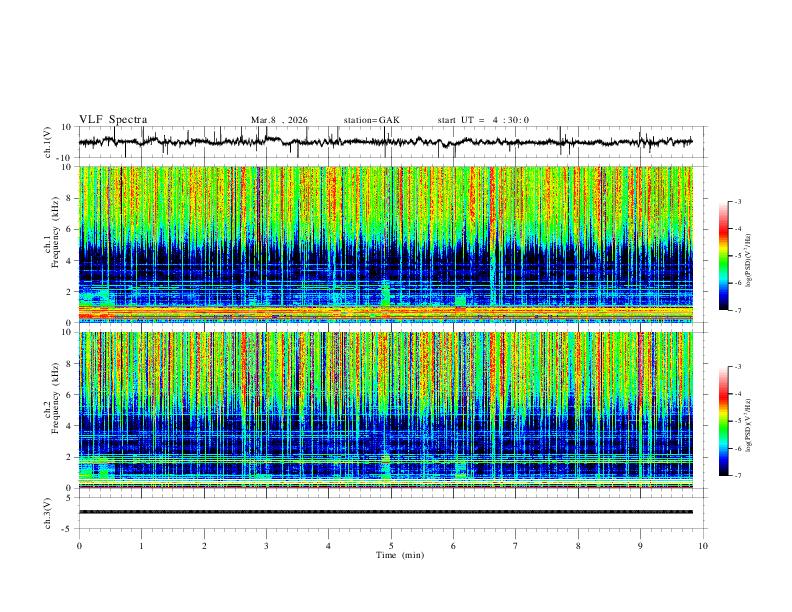
Task: Click the ch.1 spectrogram panel
Action: click(385, 244)
